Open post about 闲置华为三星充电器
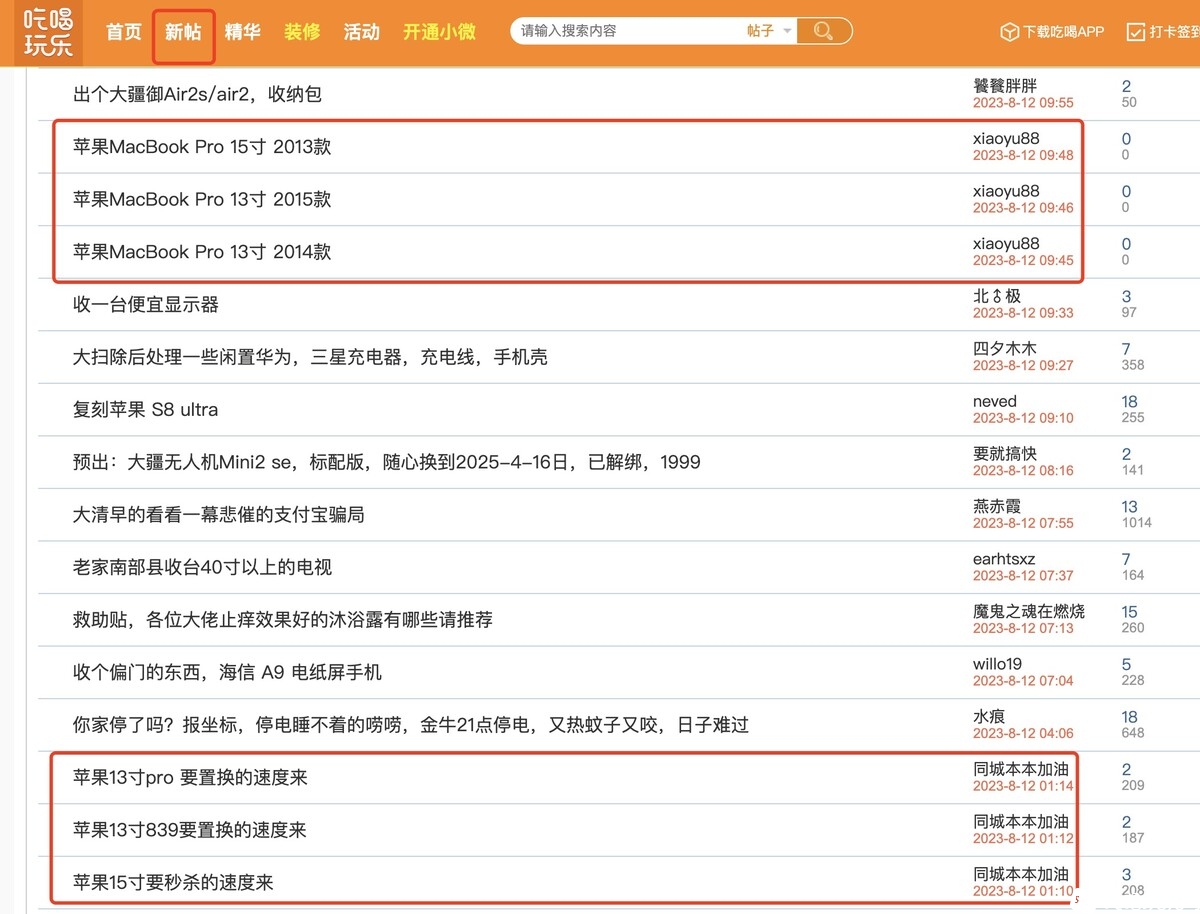 tap(310, 357)
